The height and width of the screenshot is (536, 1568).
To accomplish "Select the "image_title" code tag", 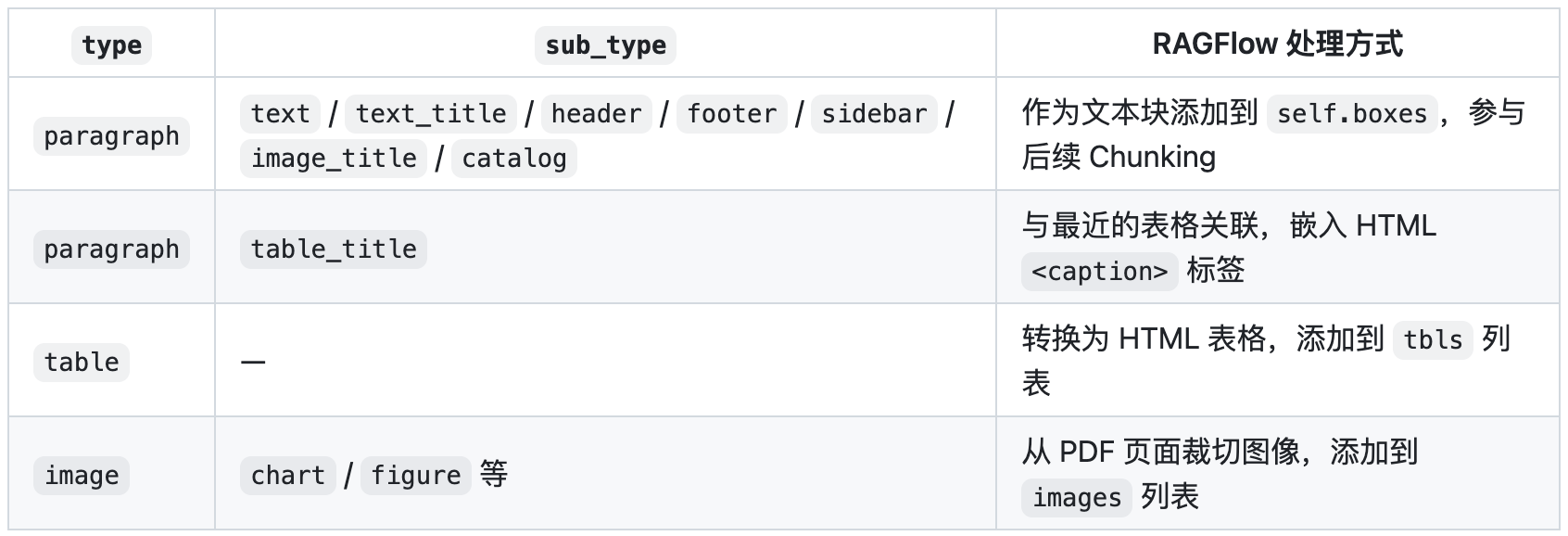I will 334,159.
